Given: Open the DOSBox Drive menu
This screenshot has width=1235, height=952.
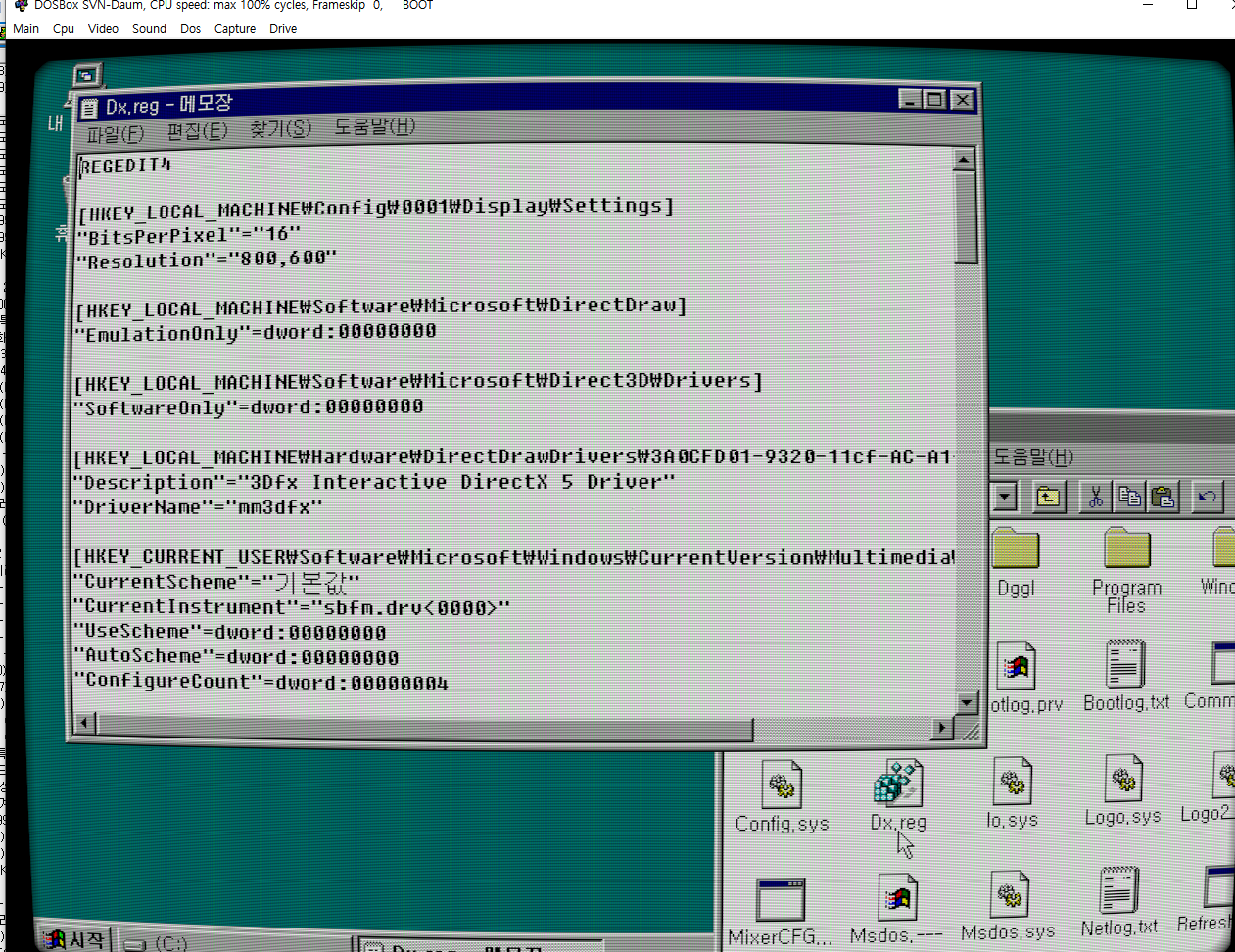Looking at the screenshot, I should coord(283,28).
